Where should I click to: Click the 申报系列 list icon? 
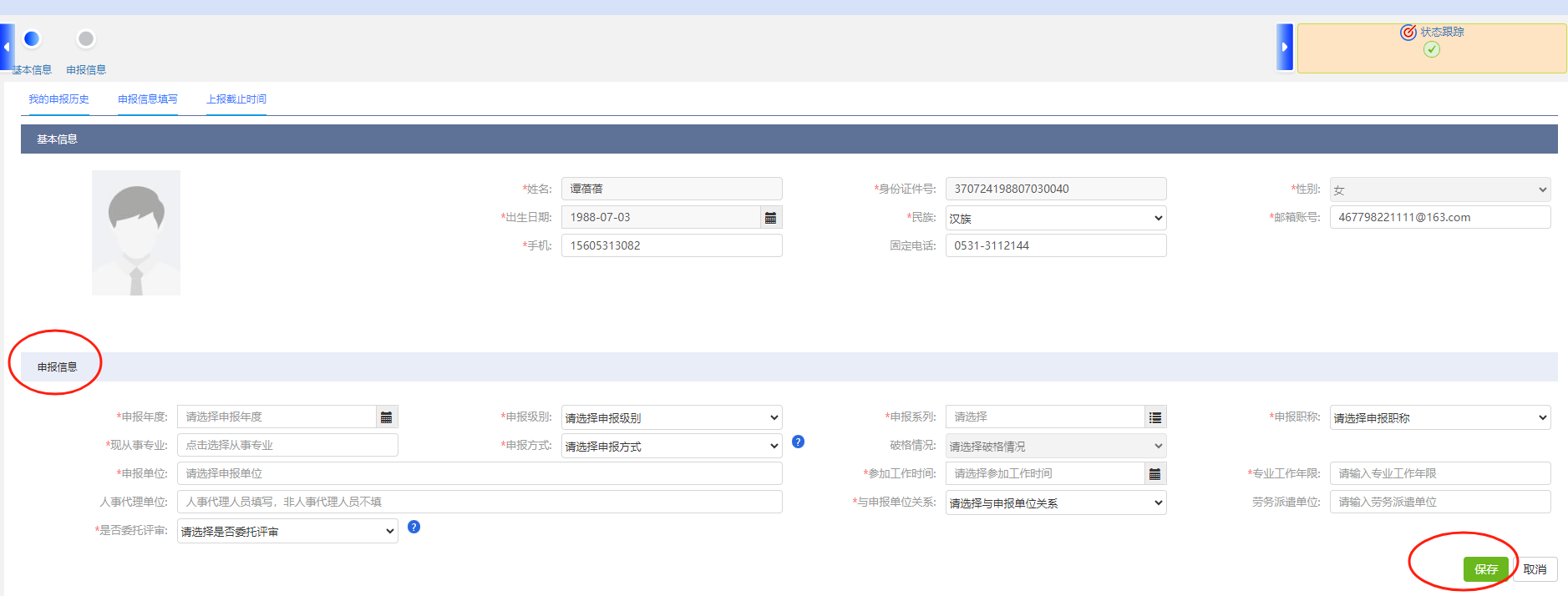pyautogui.click(x=1154, y=417)
